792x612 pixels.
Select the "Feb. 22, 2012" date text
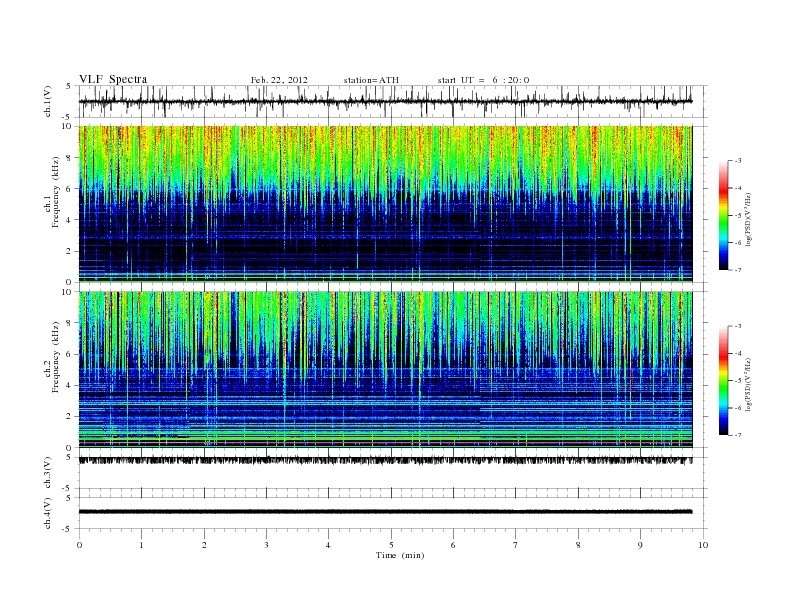tap(279, 80)
